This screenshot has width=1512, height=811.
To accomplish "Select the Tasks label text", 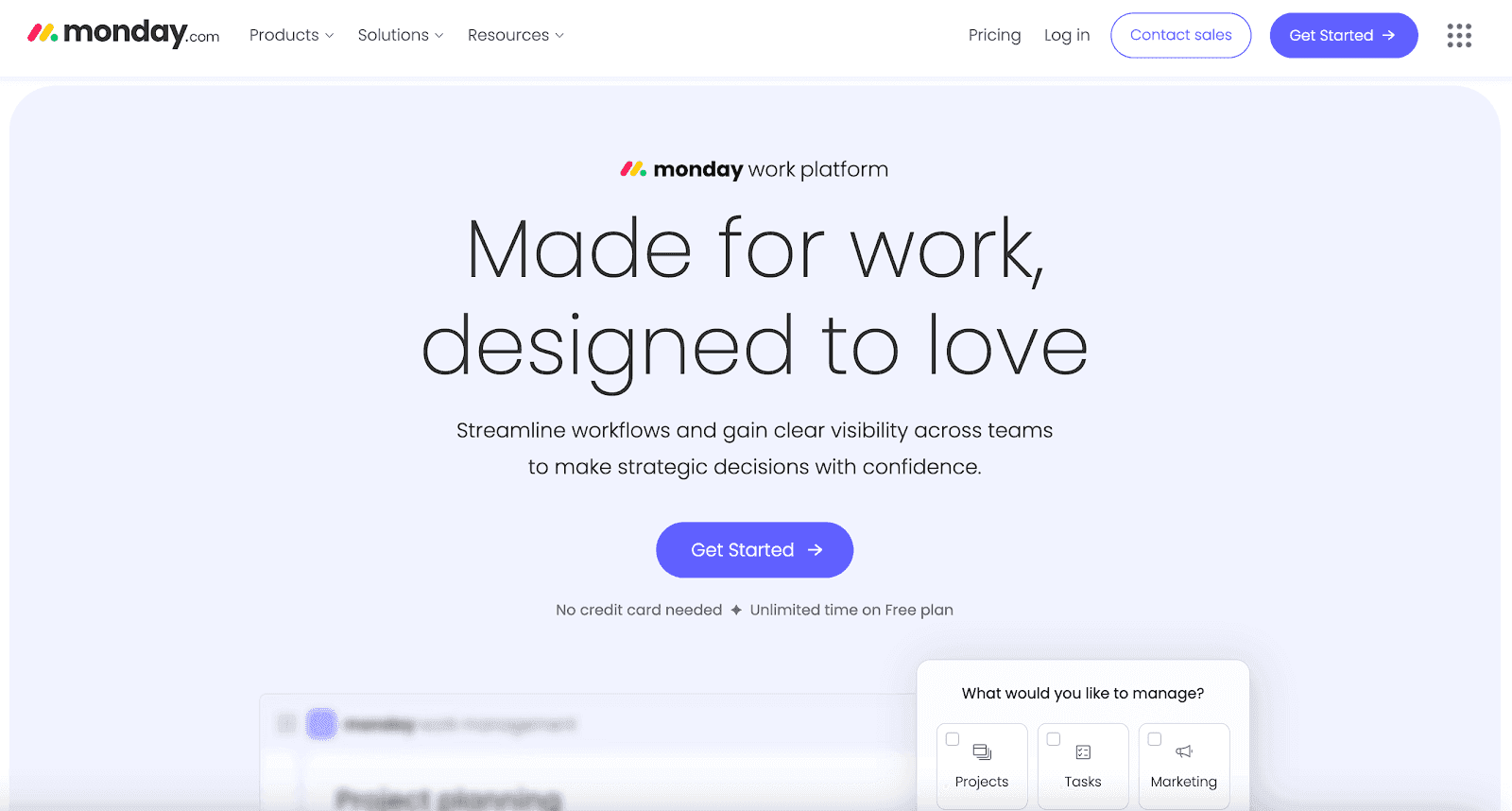I will point(1083,782).
